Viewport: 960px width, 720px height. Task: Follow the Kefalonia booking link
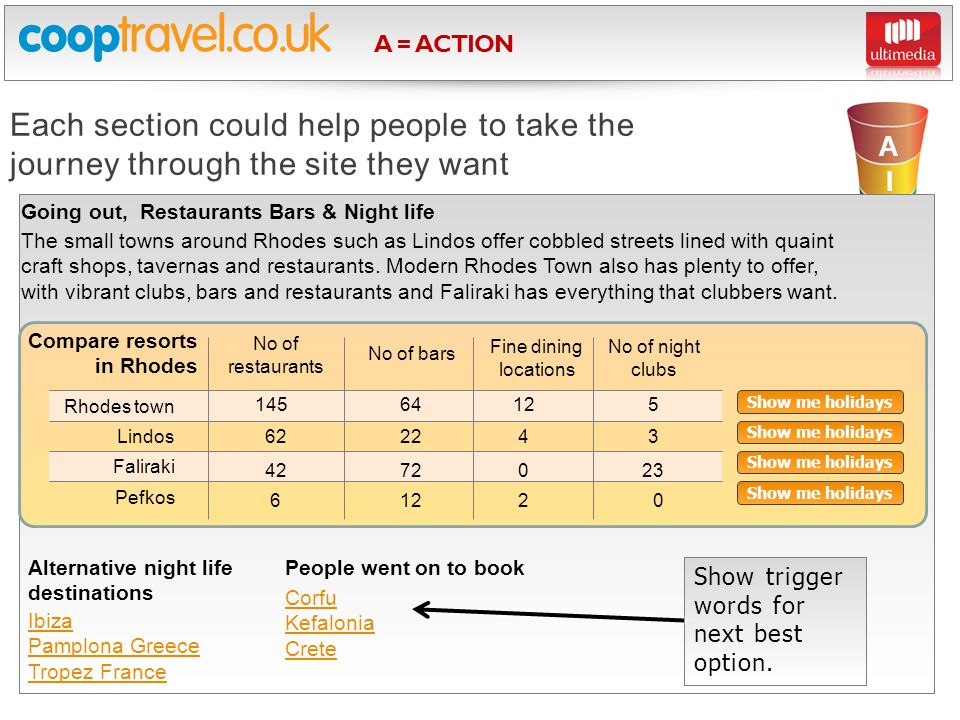pos(330,623)
